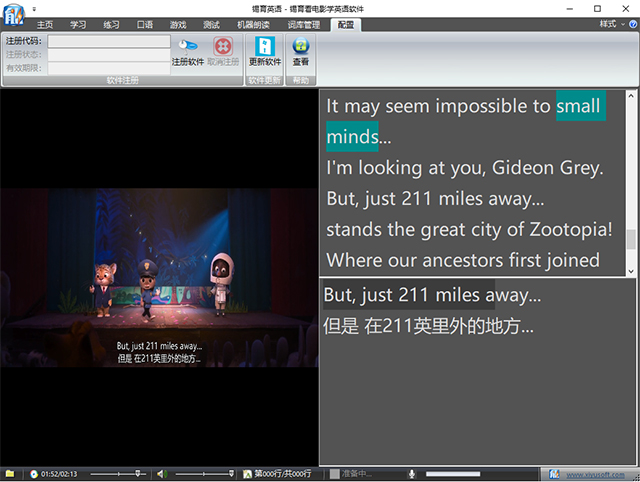The height and width of the screenshot is (482, 640).
Task: Click the subtitle list scroll-up arrow
Action: (x=631, y=96)
